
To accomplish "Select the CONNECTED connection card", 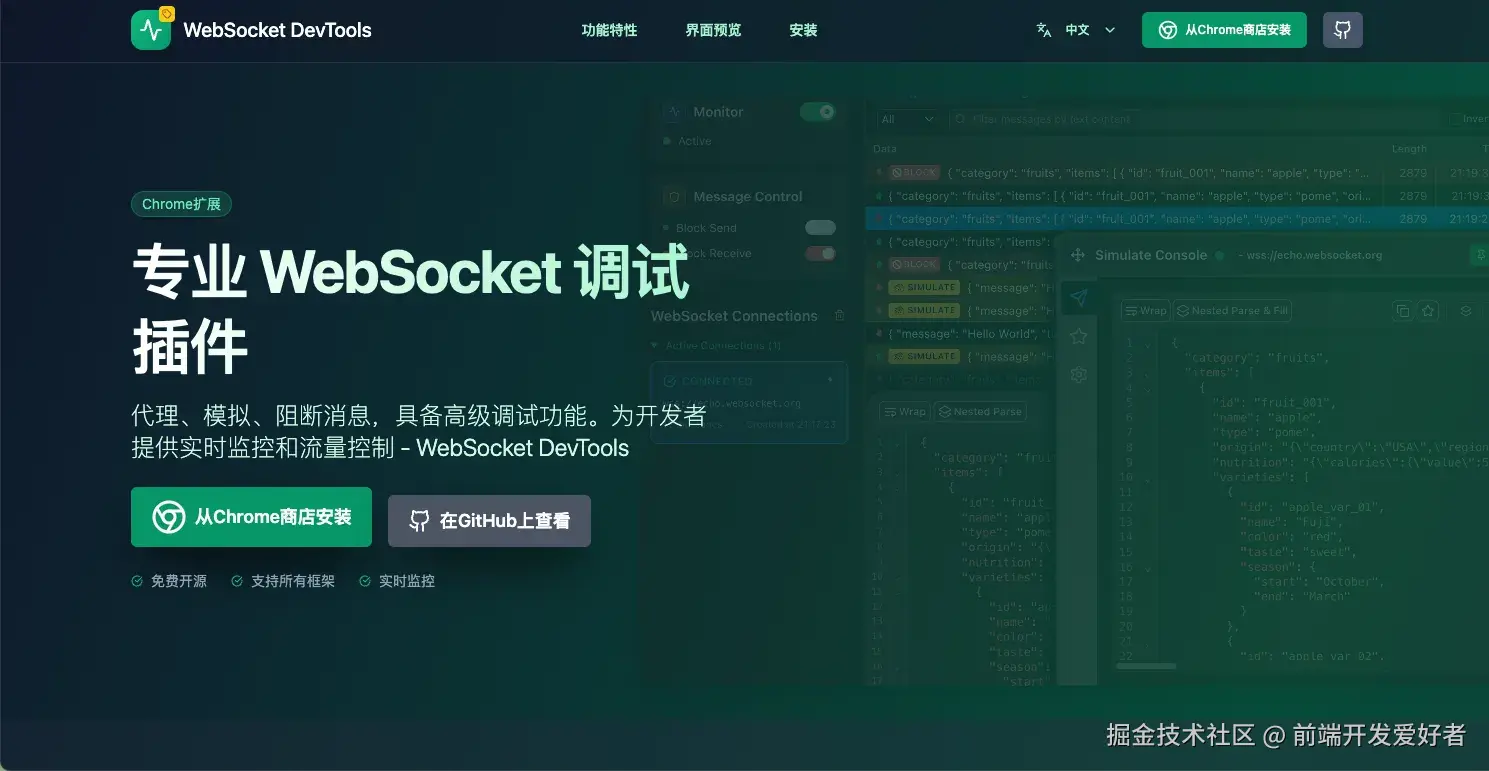I will [x=749, y=402].
